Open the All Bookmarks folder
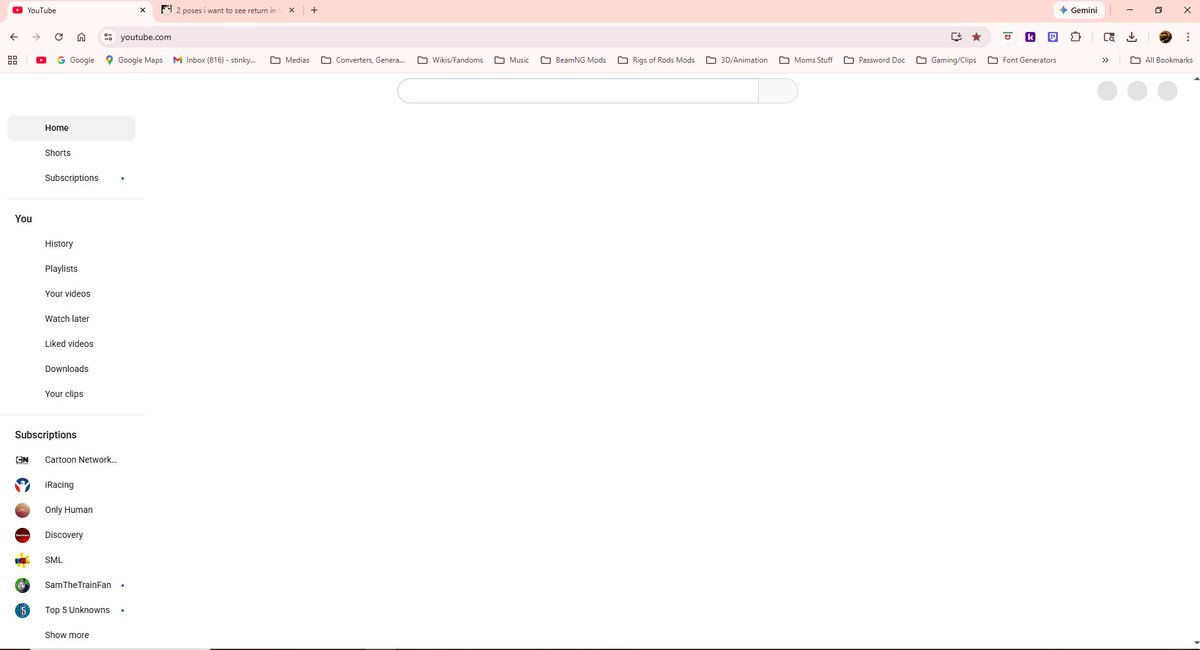Viewport: 1200px width, 650px height. pyautogui.click(x=1162, y=60)
